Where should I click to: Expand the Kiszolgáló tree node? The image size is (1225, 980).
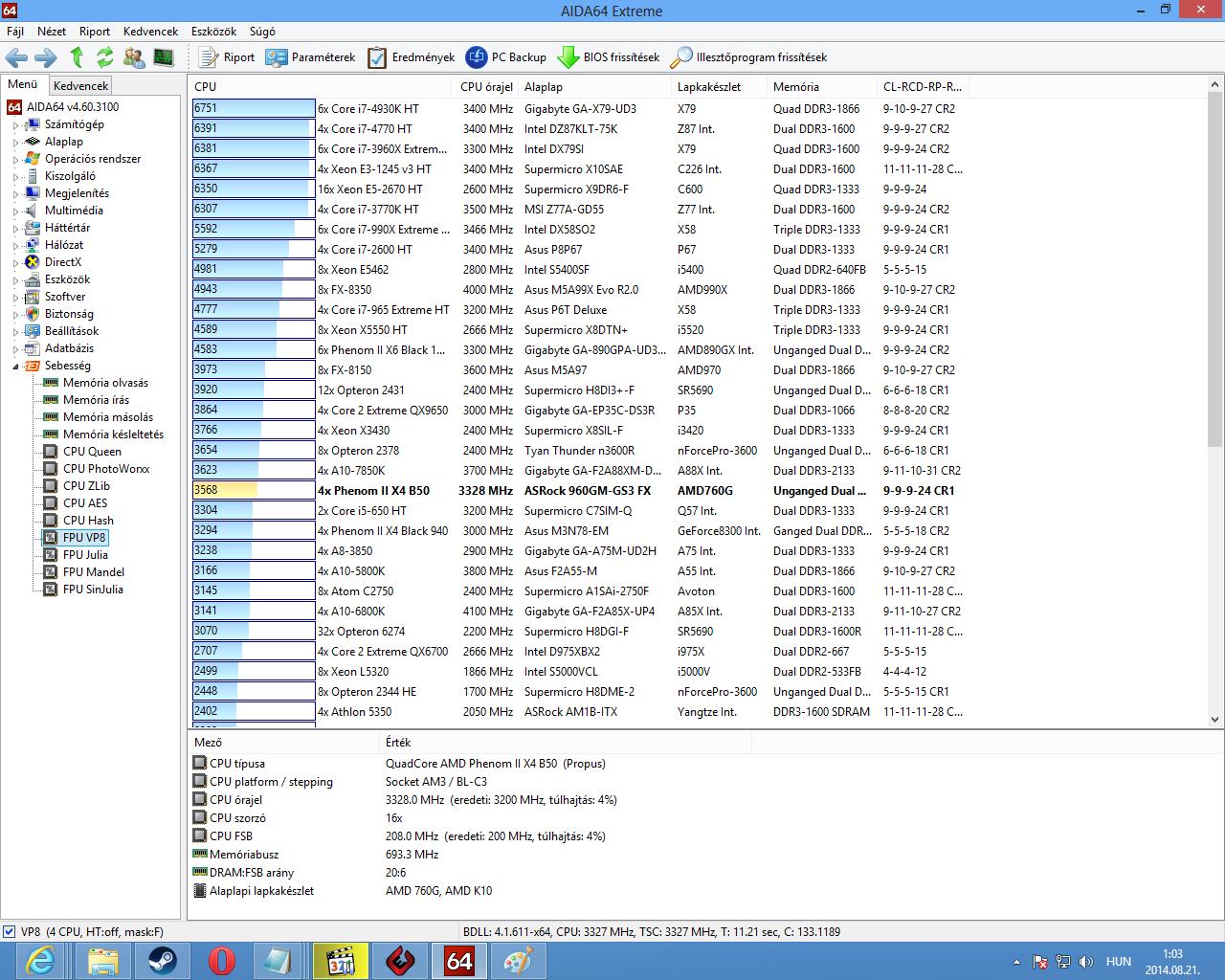click(15, 177)
